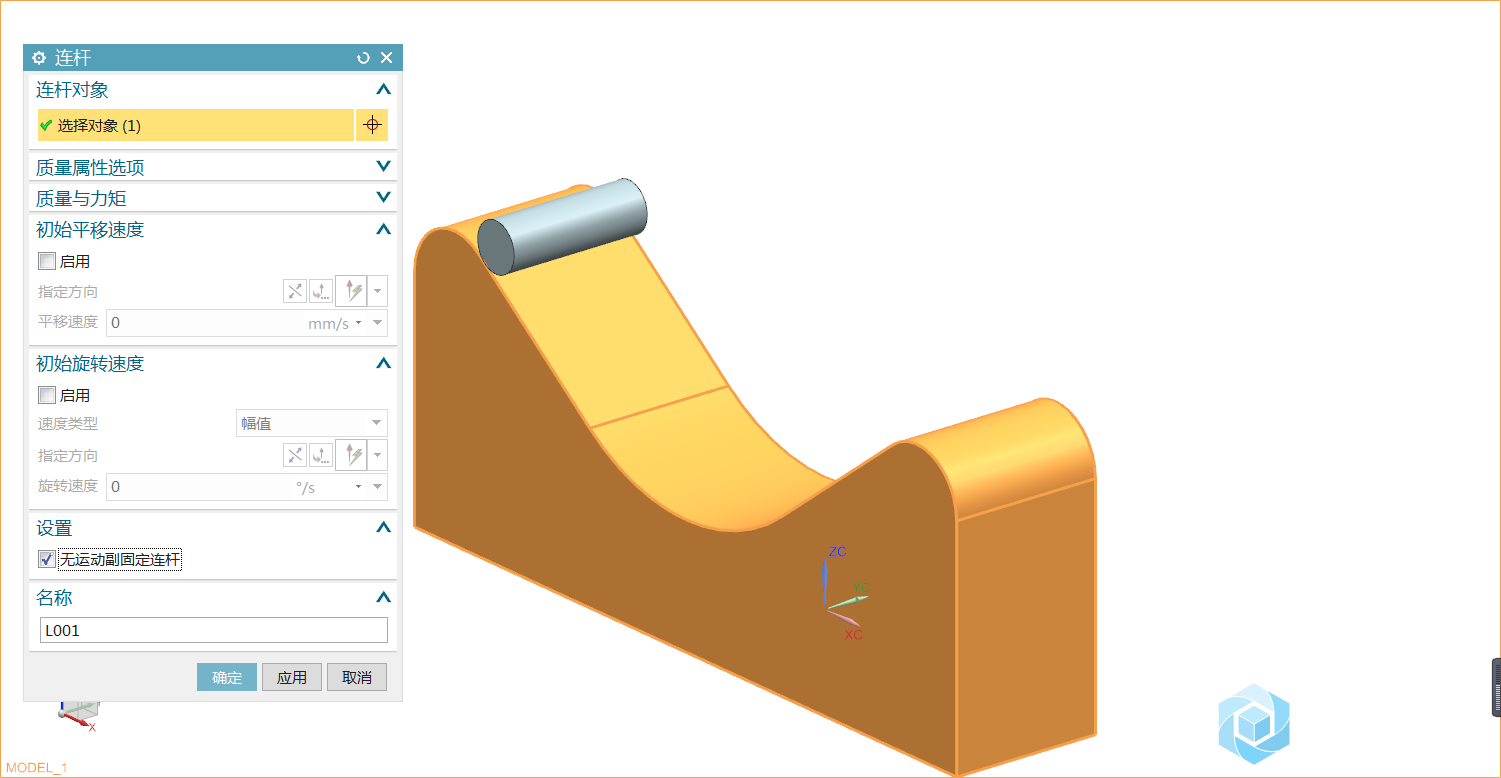Collapse the 初始平移速度 section
The width and height of the screenshot is (1501, 778).
pyautogui.click(x=383, y=229)
